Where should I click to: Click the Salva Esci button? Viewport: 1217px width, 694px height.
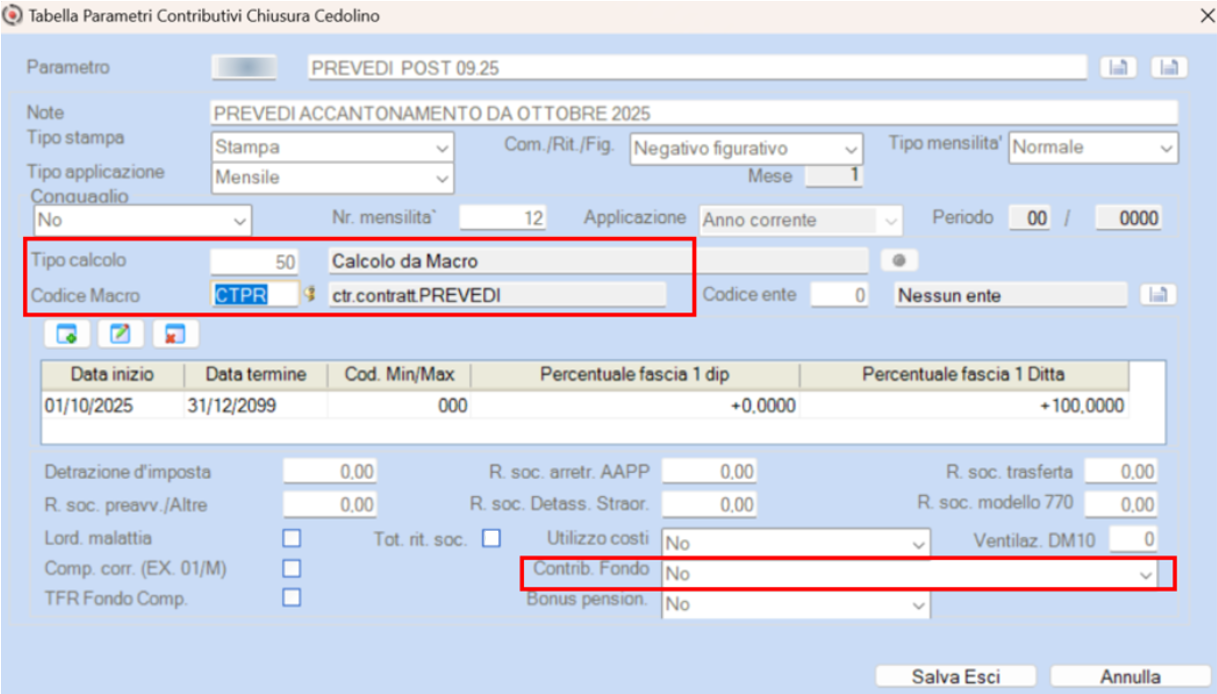[x=955, y=677]
